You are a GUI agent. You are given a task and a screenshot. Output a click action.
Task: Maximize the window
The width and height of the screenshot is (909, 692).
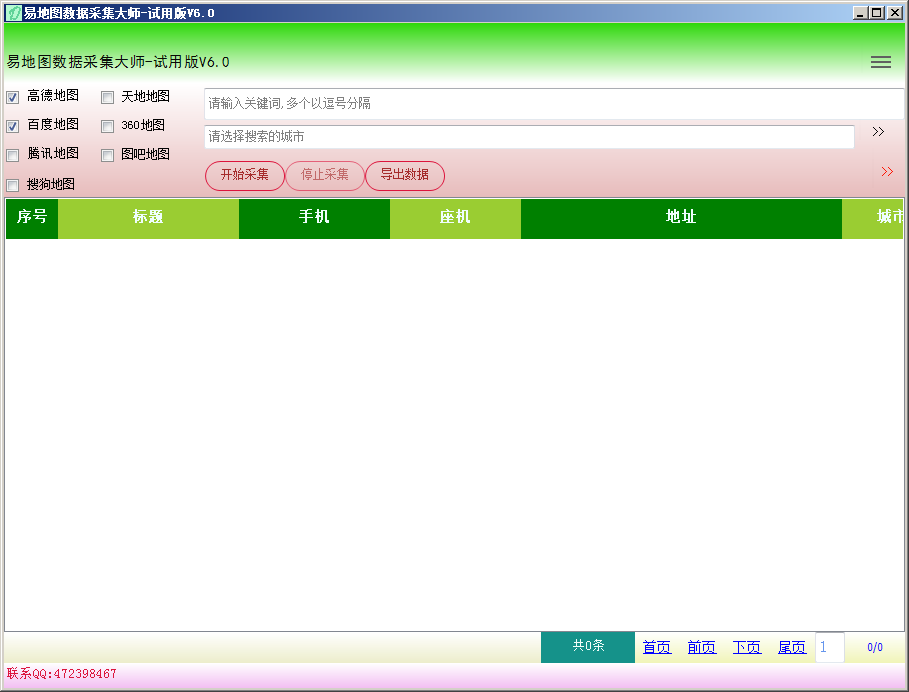coord(877,13)
